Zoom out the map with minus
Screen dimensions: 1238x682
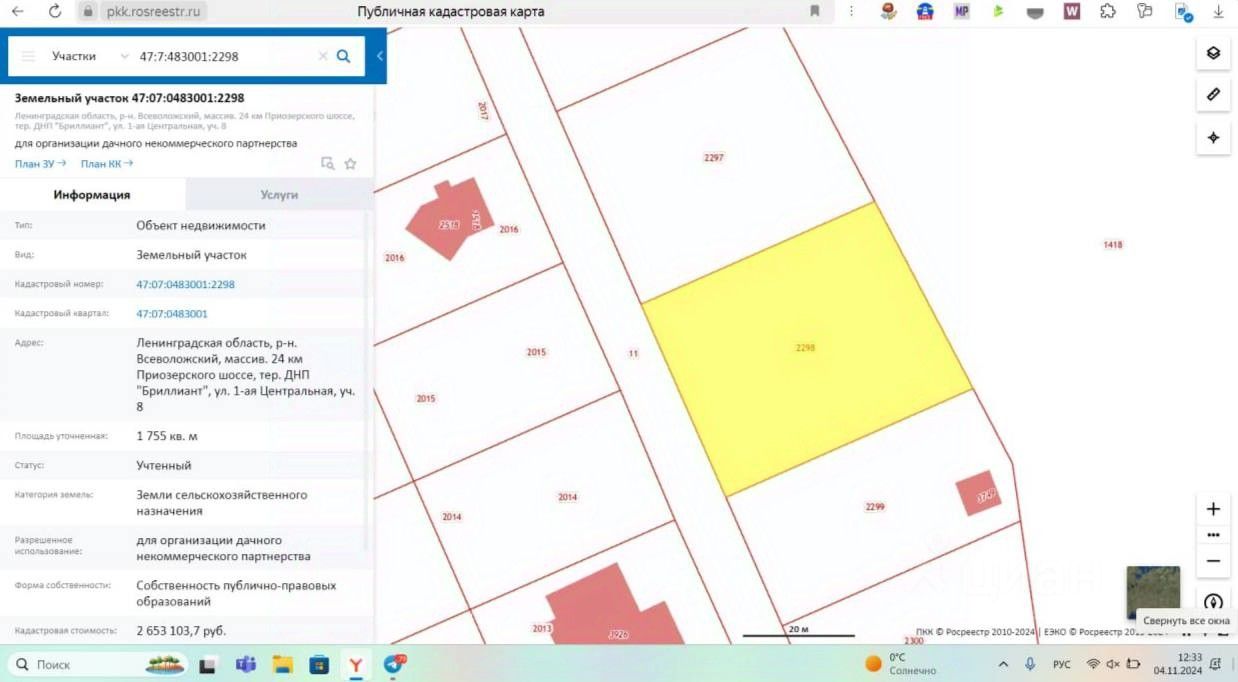[1213, 561]
